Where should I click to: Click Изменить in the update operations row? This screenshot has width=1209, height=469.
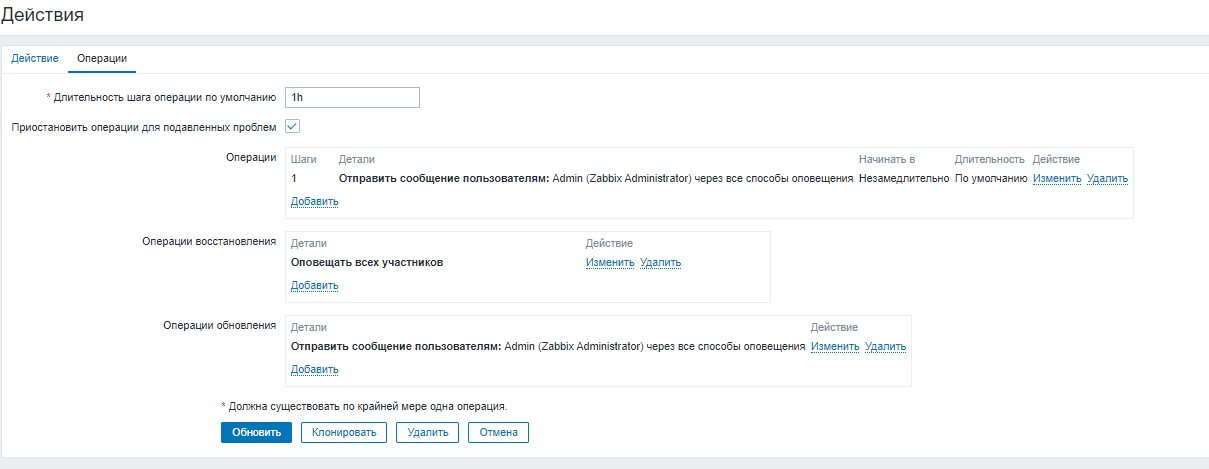[x=835, y=346]
